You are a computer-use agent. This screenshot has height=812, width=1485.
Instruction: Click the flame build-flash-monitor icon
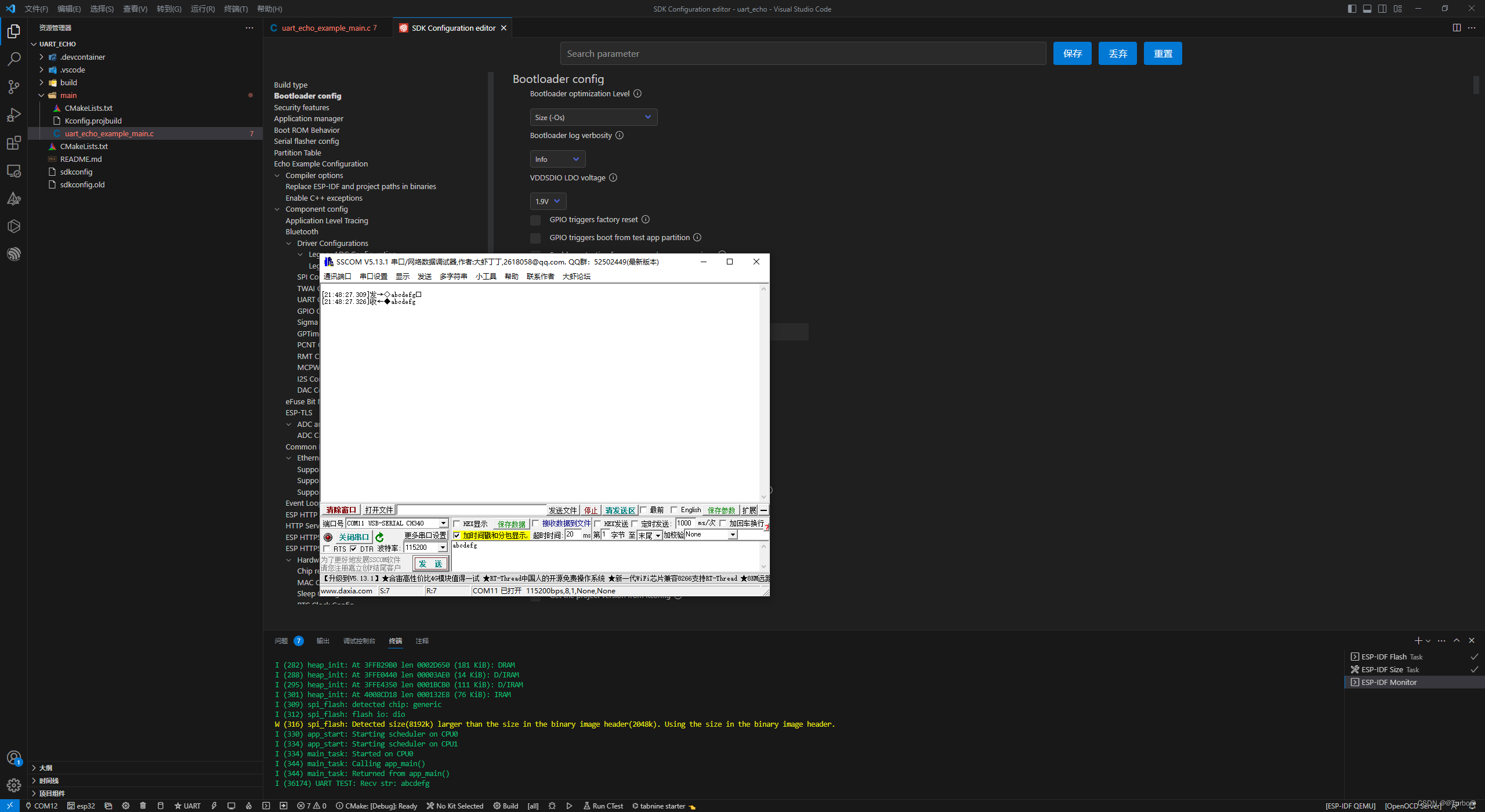click(x=248, y=806)
